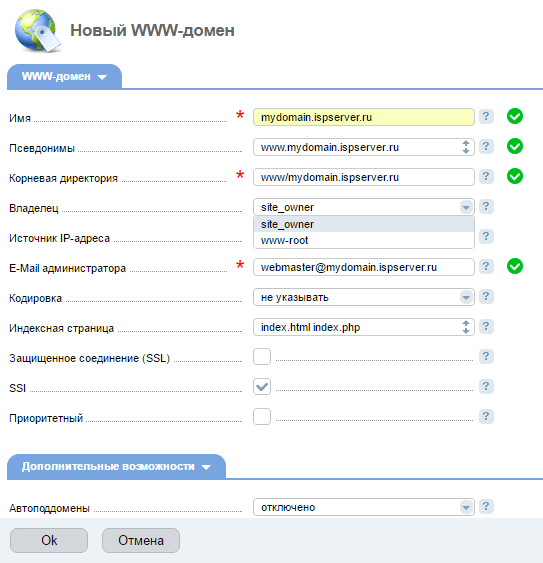
Task: Enable Защищенное соединение (SSL) checkbox
Action: [262, 357]
